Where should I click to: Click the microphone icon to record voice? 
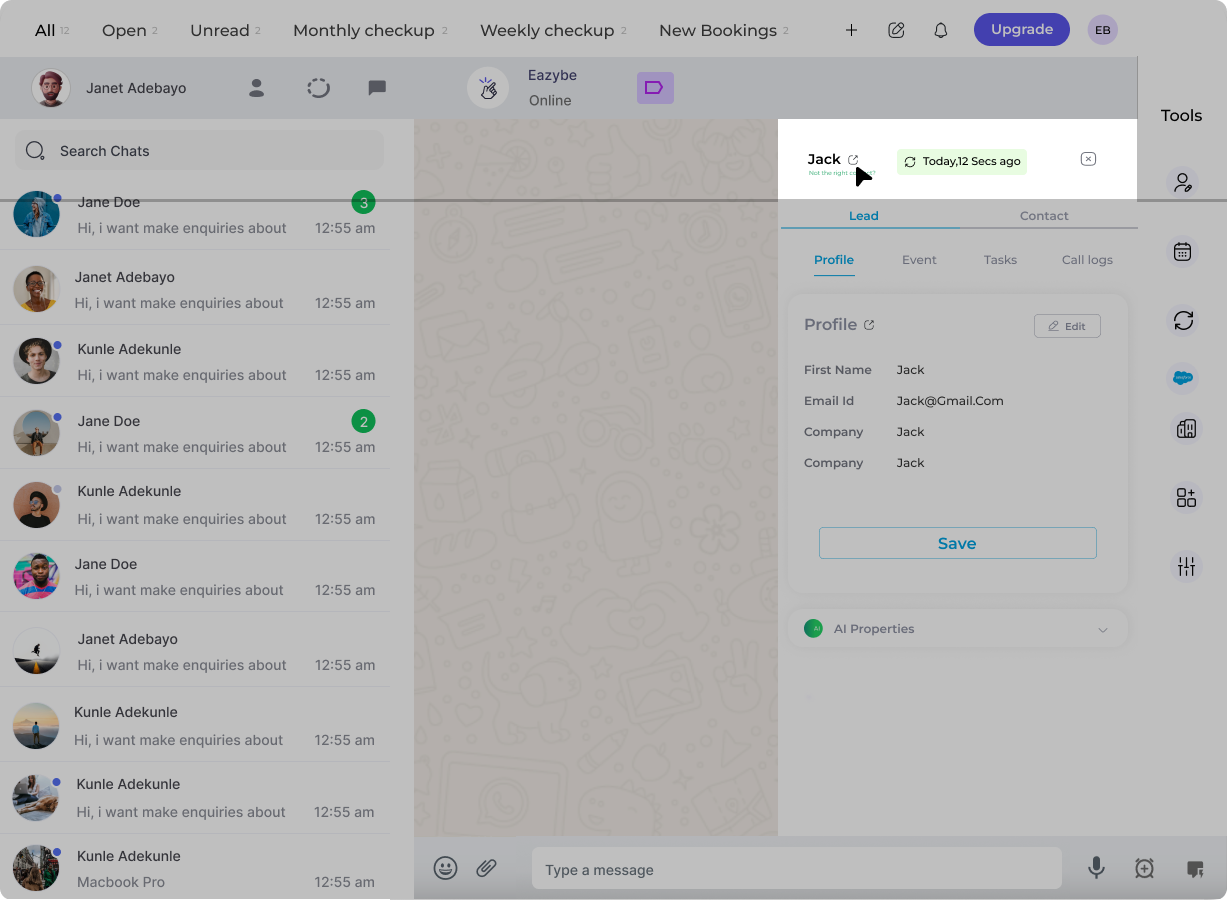(x=1096, y=868)
